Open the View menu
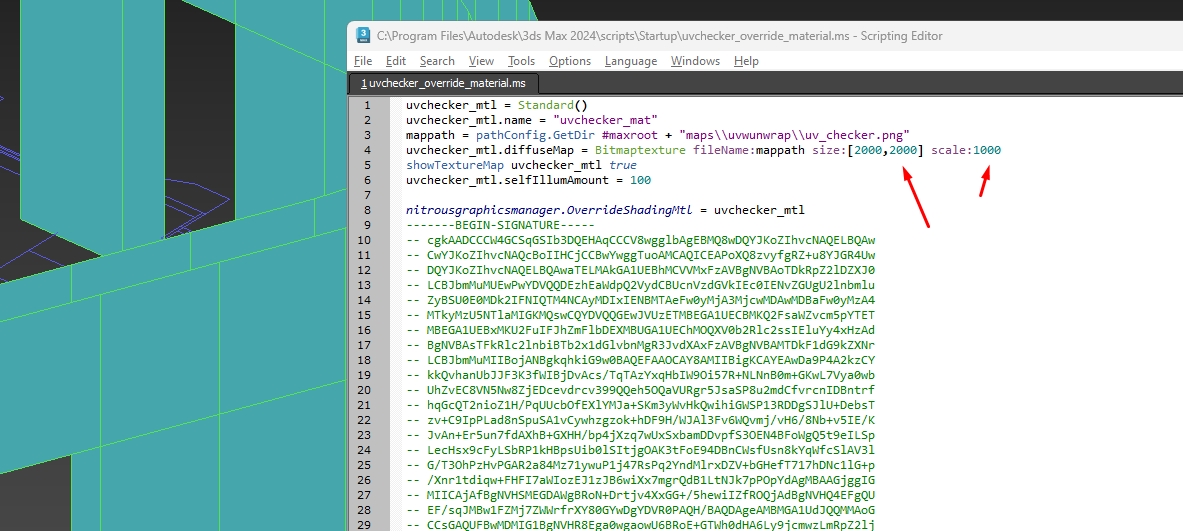1183x531 pixels. (481, 61)
